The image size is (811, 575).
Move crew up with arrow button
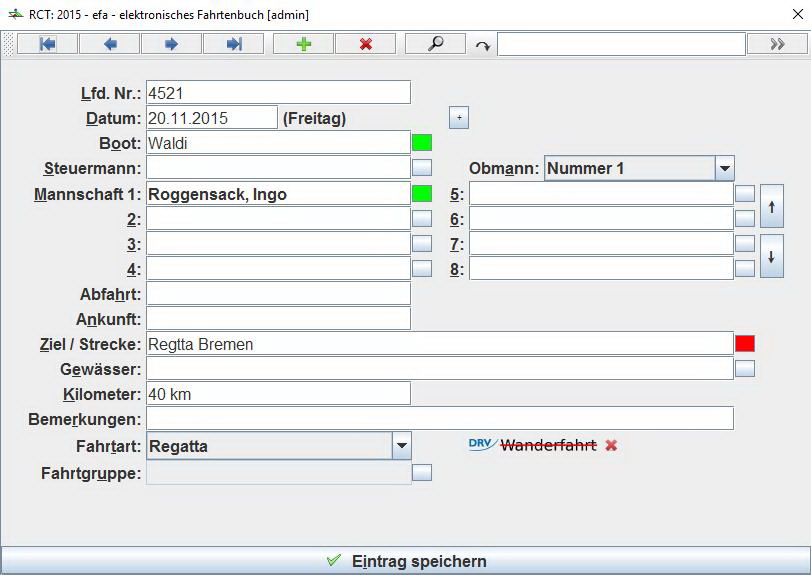coord(771,206)
